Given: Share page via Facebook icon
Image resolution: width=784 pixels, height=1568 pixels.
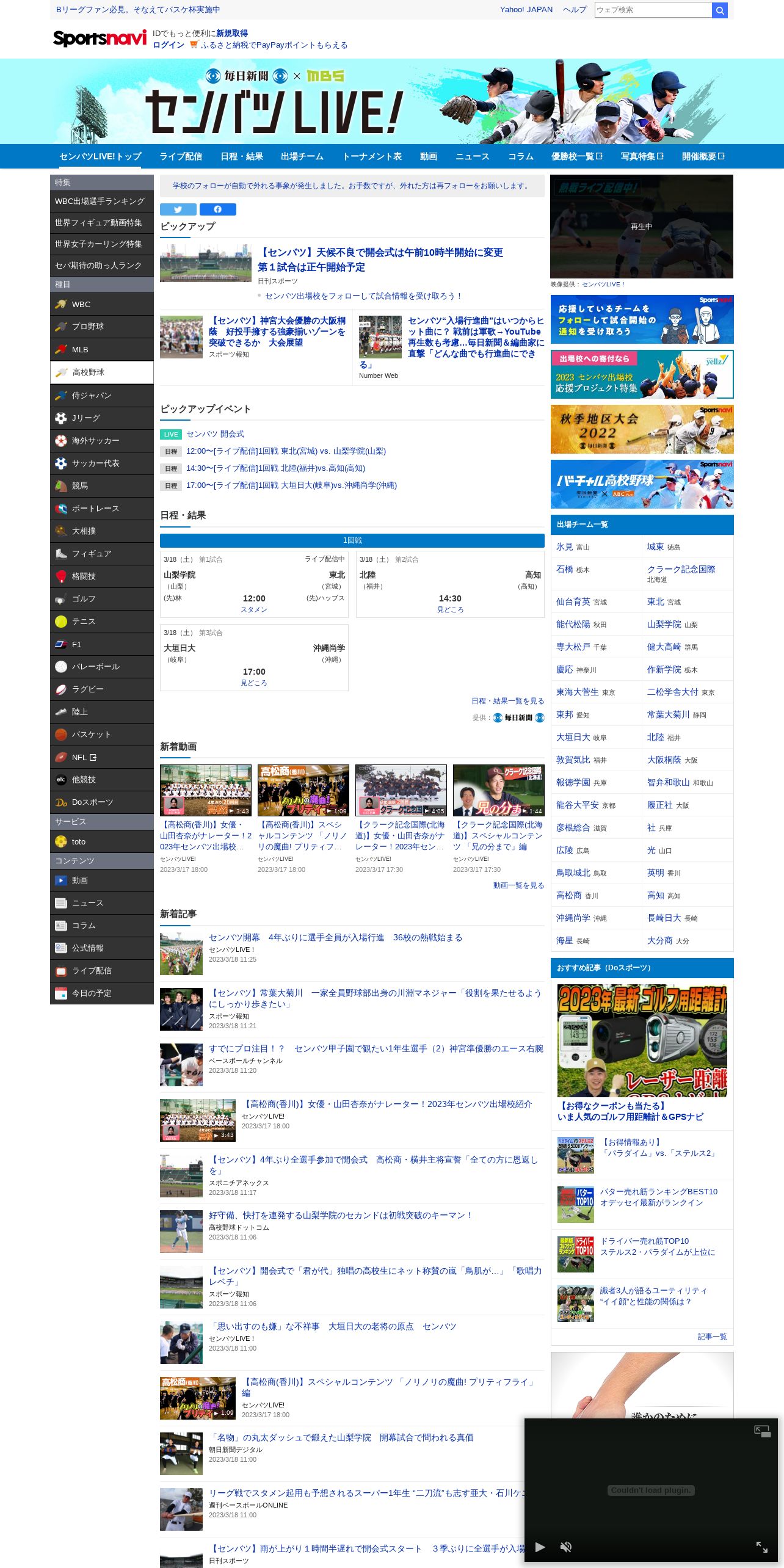Looking at the screenshot, I should coord(218,209).
